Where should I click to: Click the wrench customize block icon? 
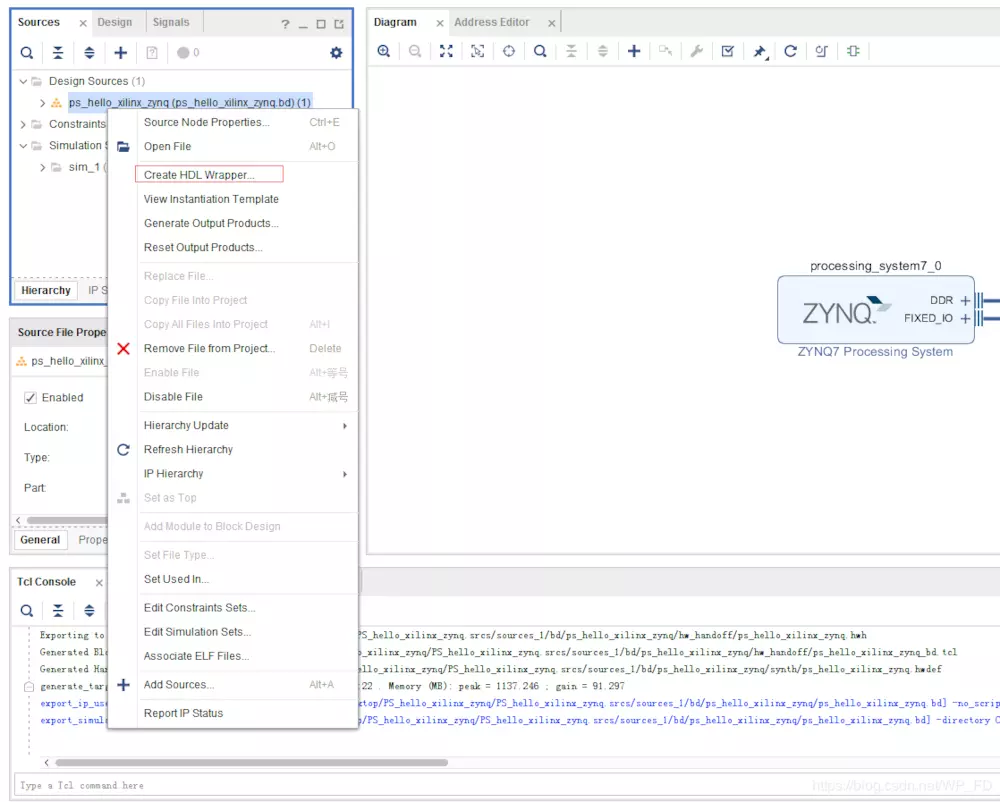coord(696,51)
